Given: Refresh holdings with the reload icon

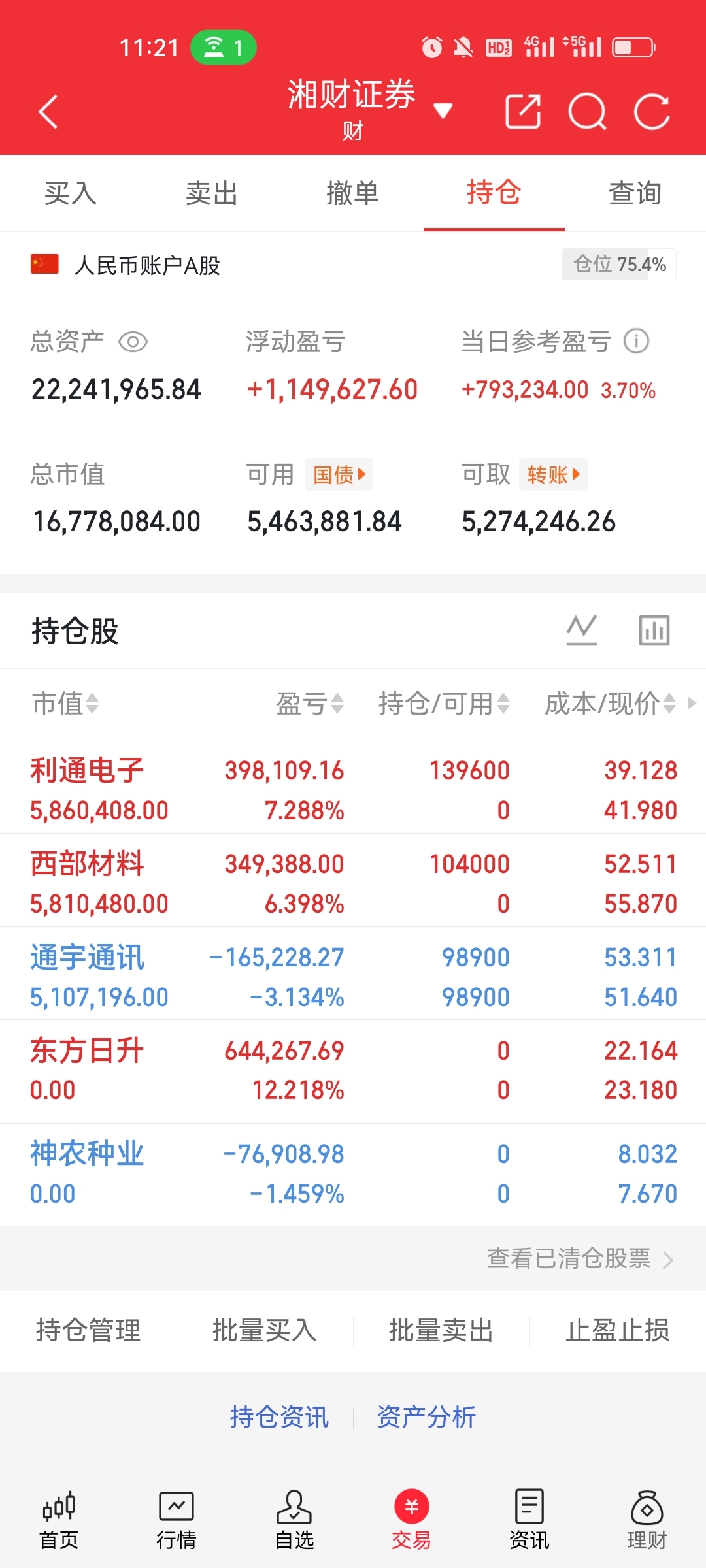Looking at the screenshot, I should (652, 112).
